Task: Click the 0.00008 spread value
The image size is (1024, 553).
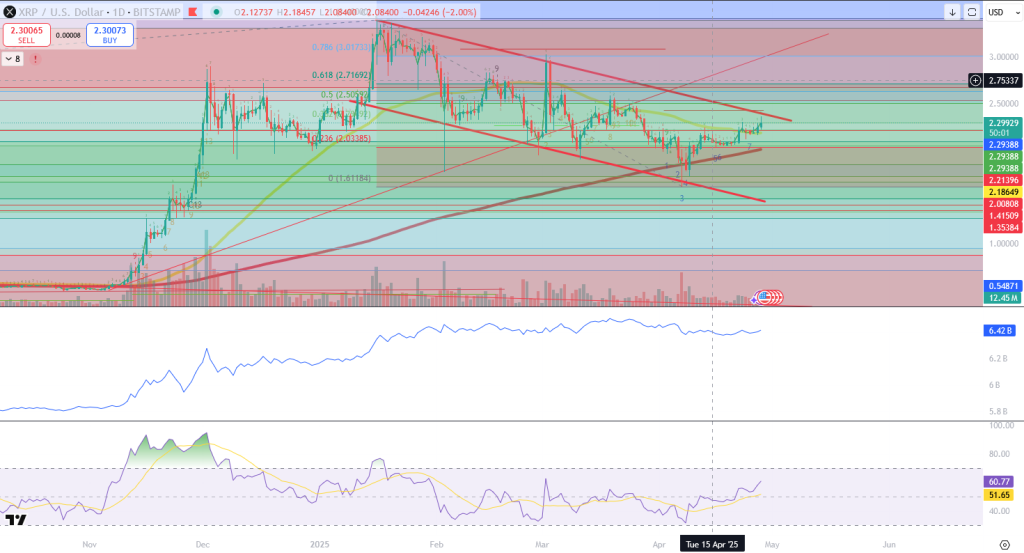Action: click(68, 35)
